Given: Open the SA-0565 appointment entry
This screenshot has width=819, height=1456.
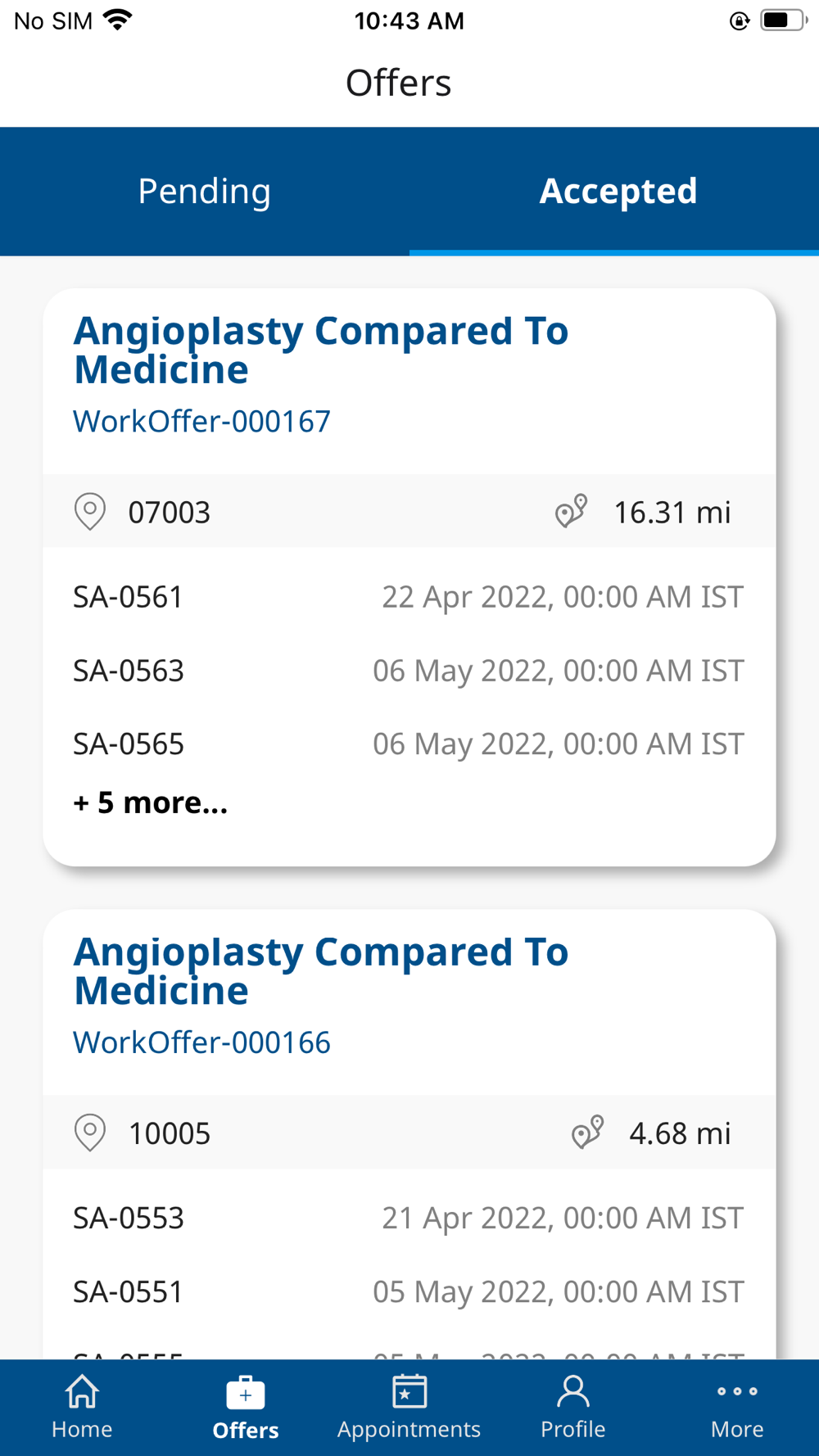Looking at the screenshot, I should coord(408,744).
